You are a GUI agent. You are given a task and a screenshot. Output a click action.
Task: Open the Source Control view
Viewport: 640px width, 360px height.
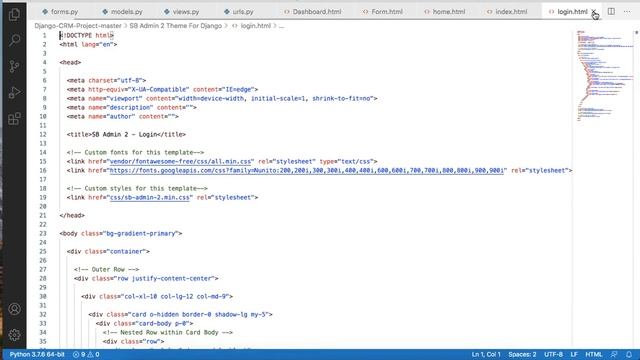(x=14, y=66)
